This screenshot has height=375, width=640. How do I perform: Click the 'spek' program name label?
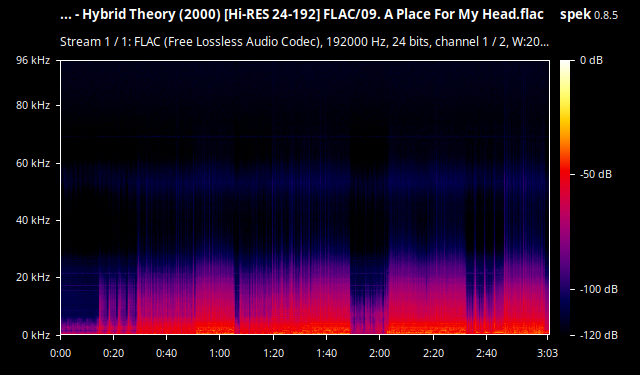coord(575,15)
